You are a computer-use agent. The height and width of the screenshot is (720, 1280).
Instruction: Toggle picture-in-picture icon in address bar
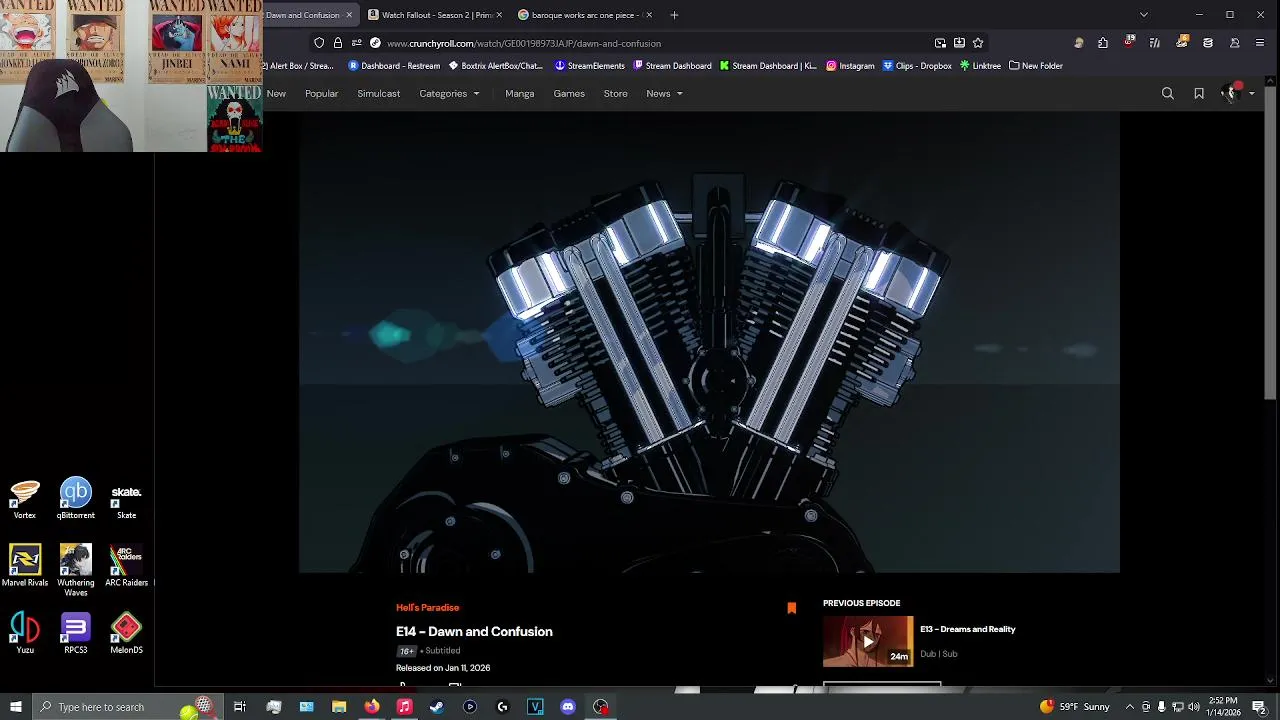940,43
